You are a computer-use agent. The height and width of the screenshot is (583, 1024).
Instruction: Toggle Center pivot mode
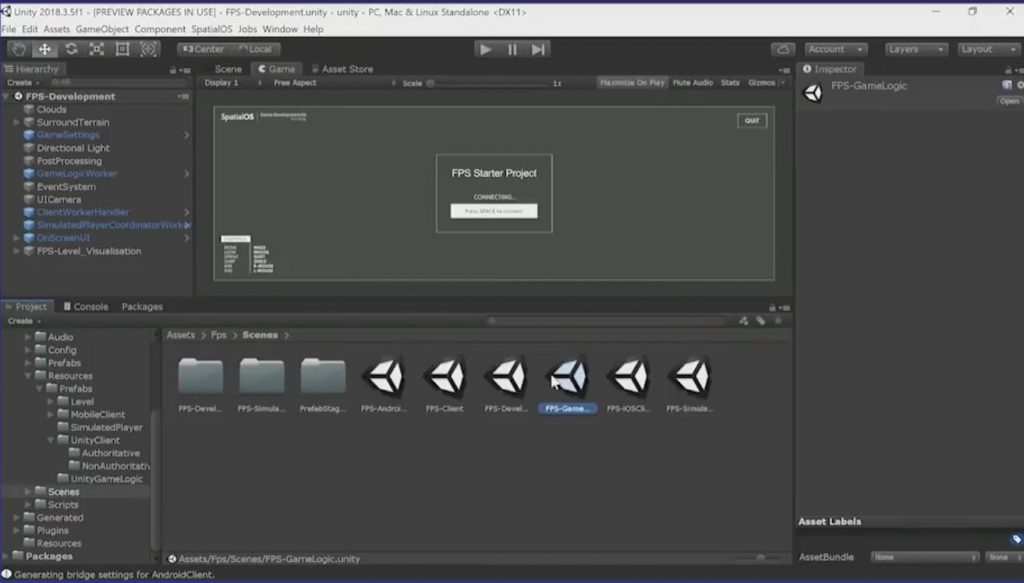[203, 49]
